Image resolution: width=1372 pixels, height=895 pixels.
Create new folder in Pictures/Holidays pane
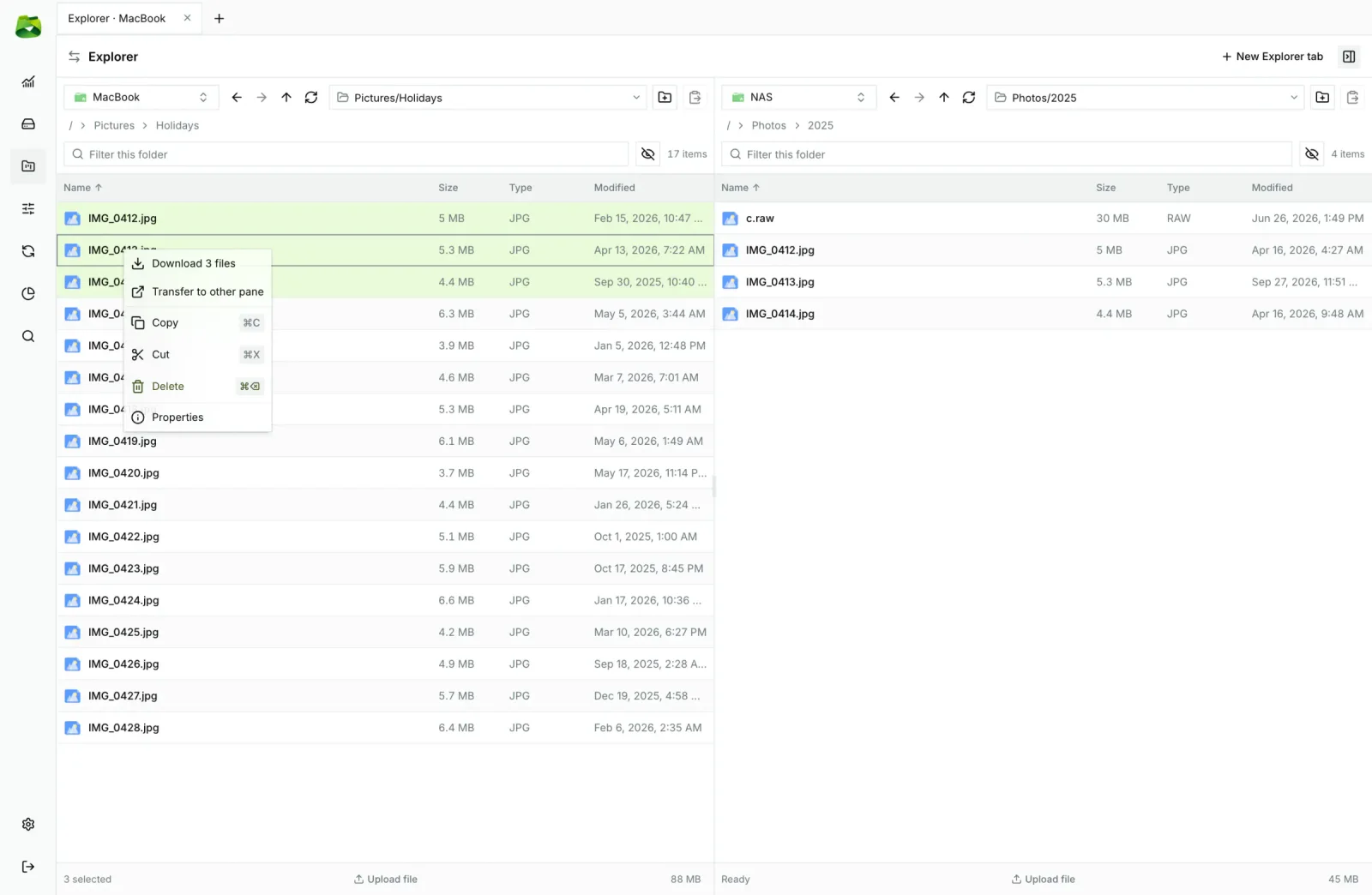coord(665,98)
